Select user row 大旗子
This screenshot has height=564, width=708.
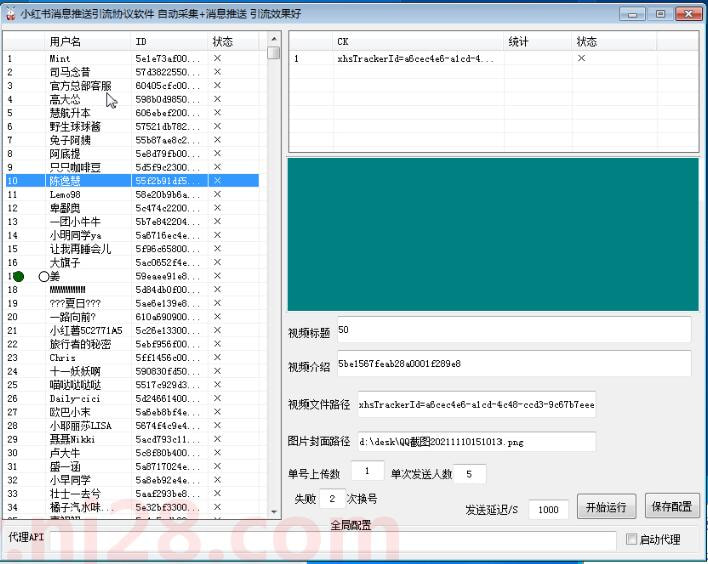[x=132, y=262]
